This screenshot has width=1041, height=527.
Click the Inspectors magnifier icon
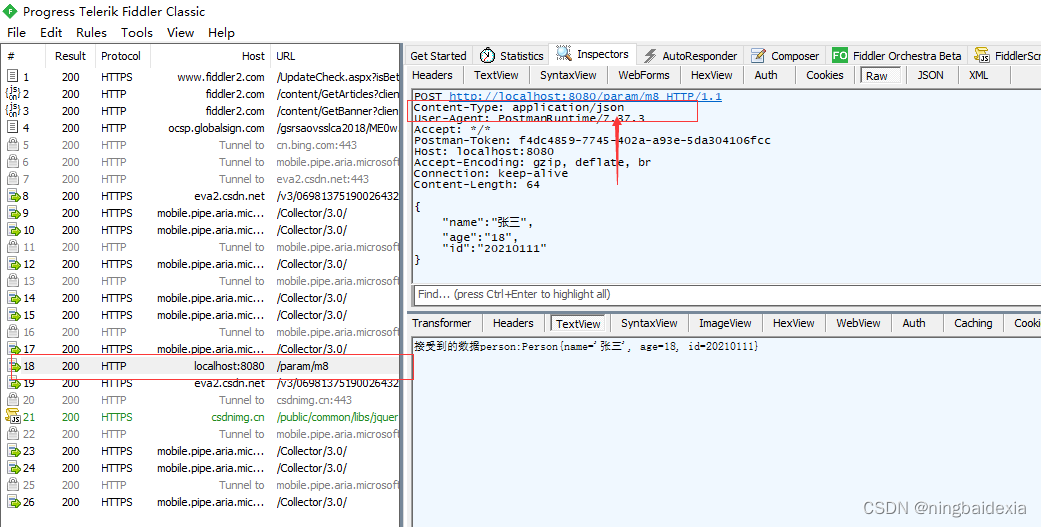(564, 53)
